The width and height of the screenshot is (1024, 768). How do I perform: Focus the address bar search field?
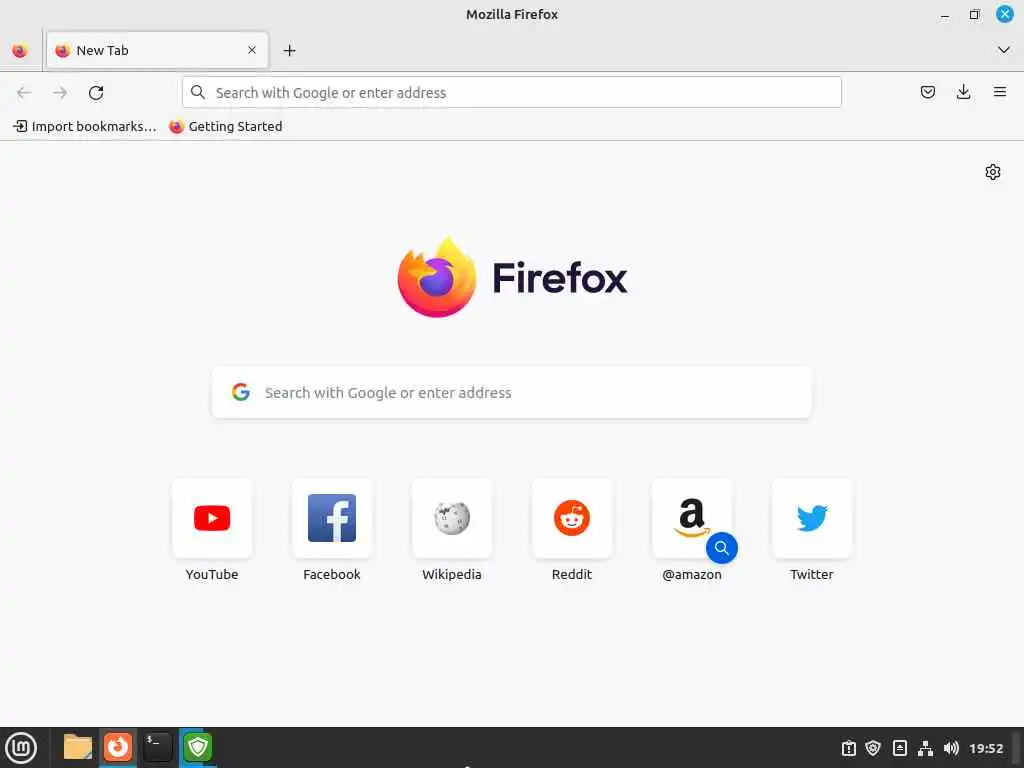coord(511,93)
